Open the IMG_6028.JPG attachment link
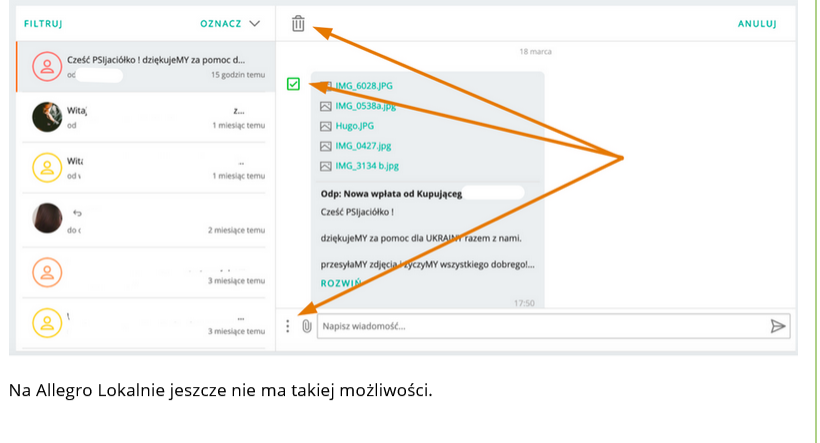This screenshot has width=820, height=443. point(363,86)
